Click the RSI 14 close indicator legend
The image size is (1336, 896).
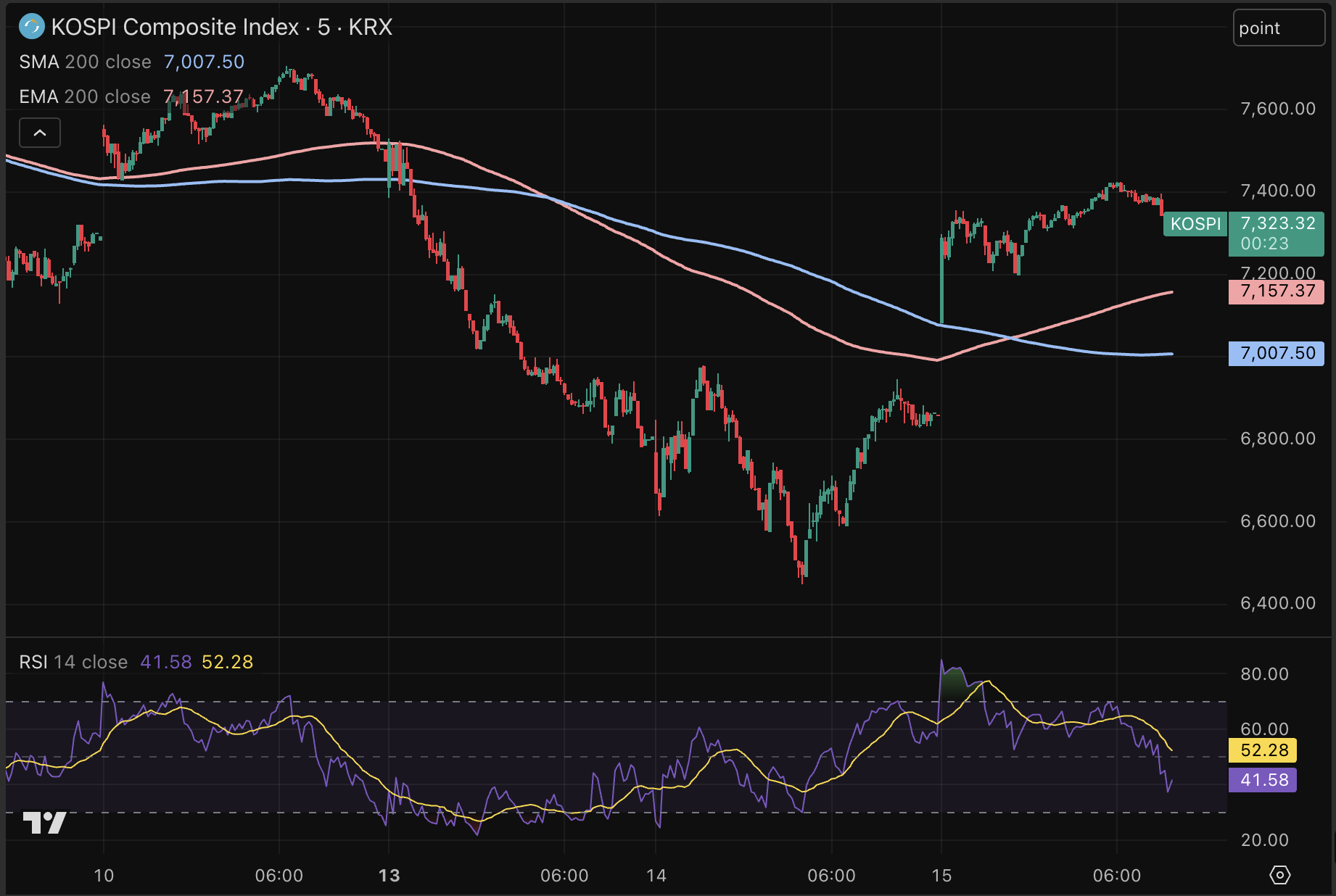point(73,662)
